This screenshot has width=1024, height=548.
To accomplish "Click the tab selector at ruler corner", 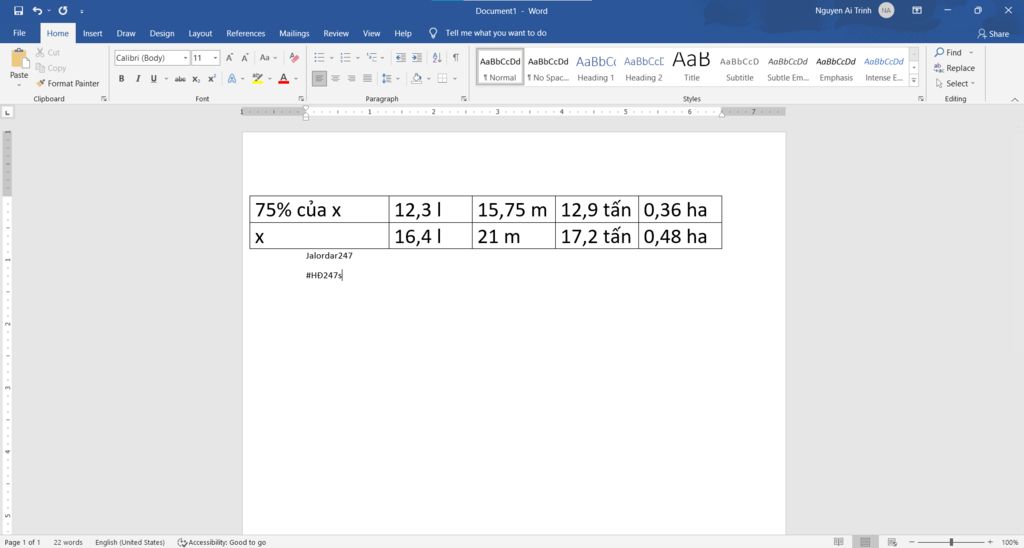I will 7,112.
